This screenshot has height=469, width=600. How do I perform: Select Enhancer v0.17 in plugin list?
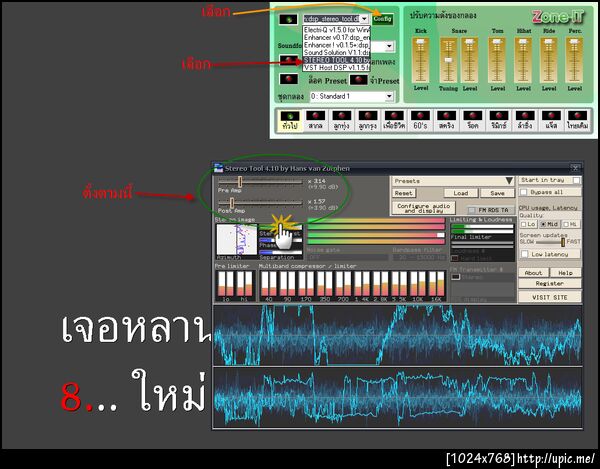coord(337,37)
